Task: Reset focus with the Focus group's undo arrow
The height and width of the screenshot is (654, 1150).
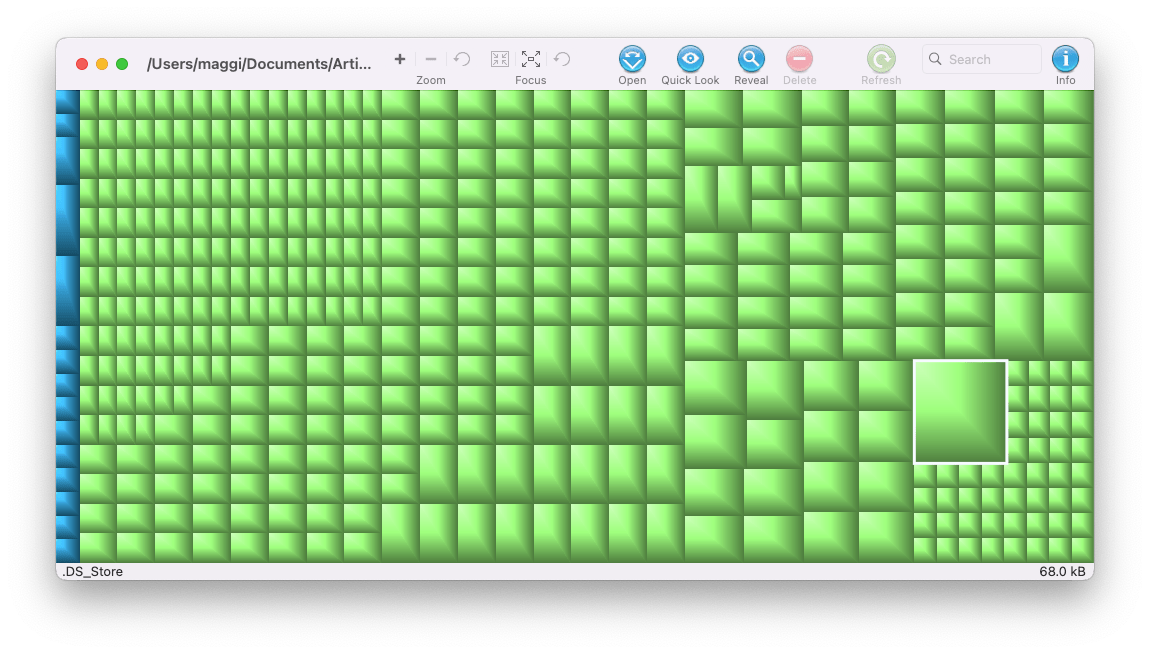Action: tap(562, 59)
